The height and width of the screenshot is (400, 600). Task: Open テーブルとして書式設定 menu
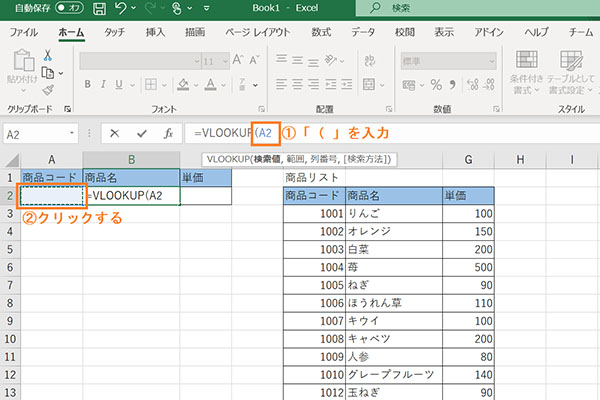570,72
